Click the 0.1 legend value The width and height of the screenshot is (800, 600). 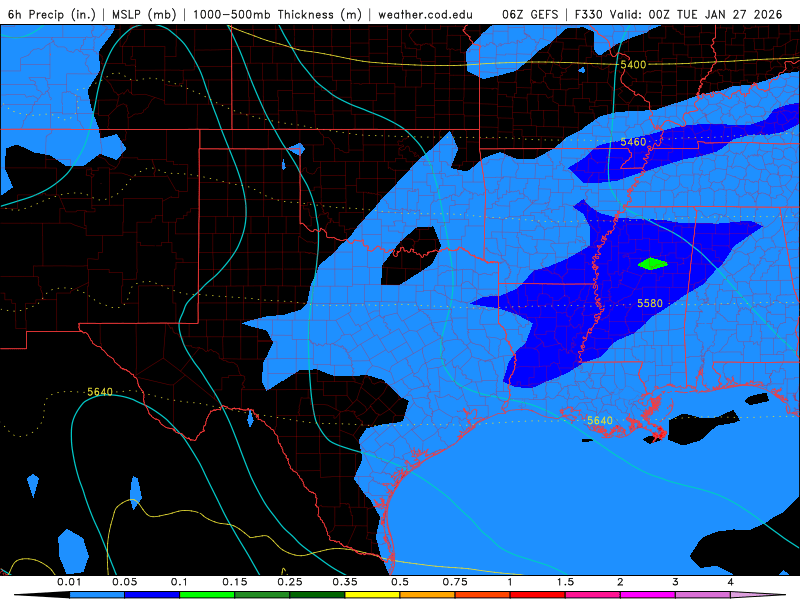click(179, 582)
